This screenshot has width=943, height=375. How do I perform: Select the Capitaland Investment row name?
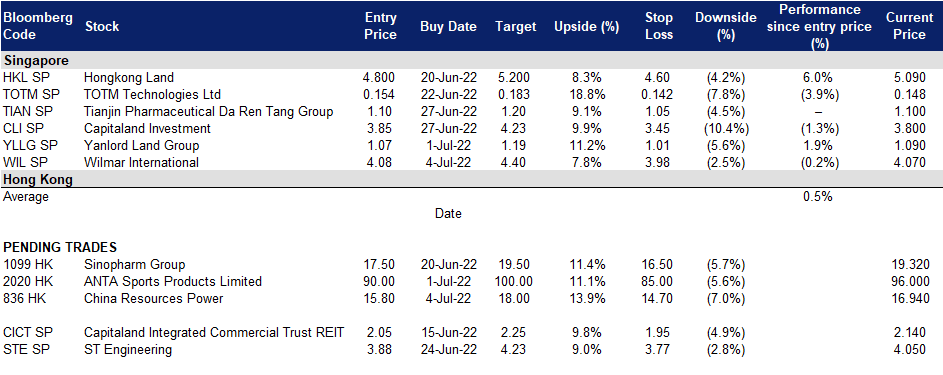click(x=147, y=128)
